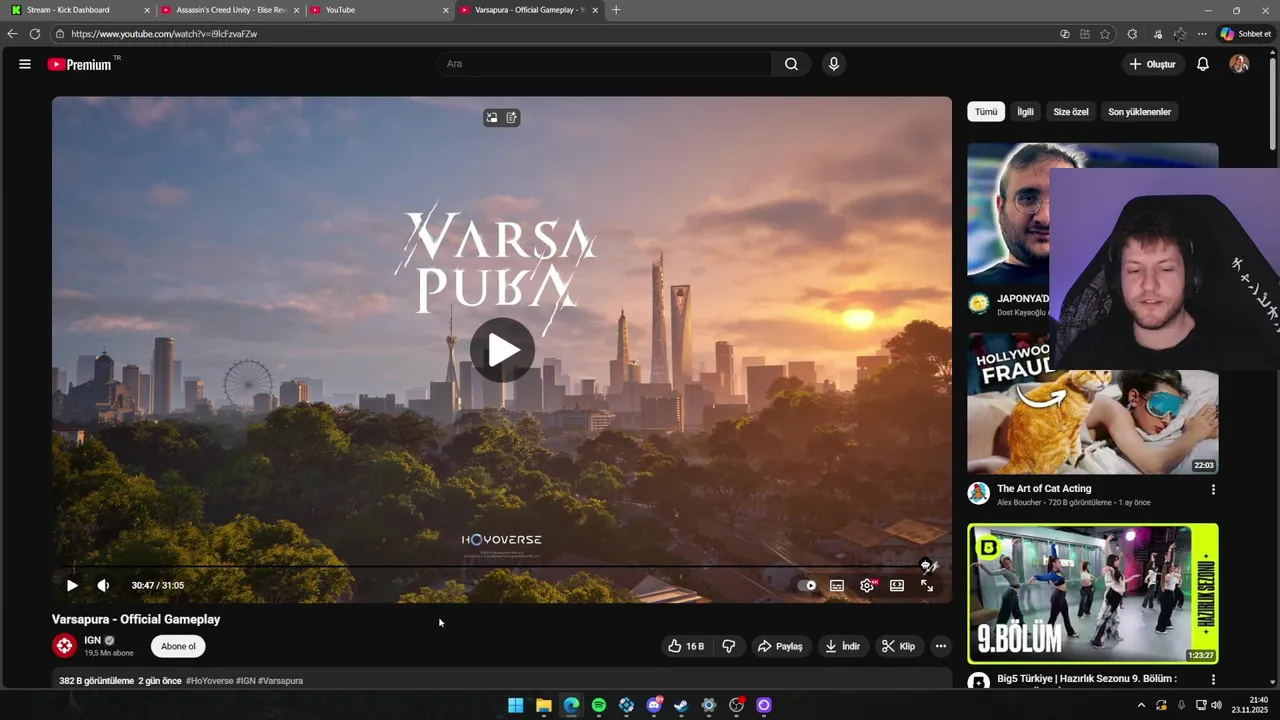Open player settings gear with 4K badge
The height and width of the screenshot is (720, 1280).
[867, 586]
